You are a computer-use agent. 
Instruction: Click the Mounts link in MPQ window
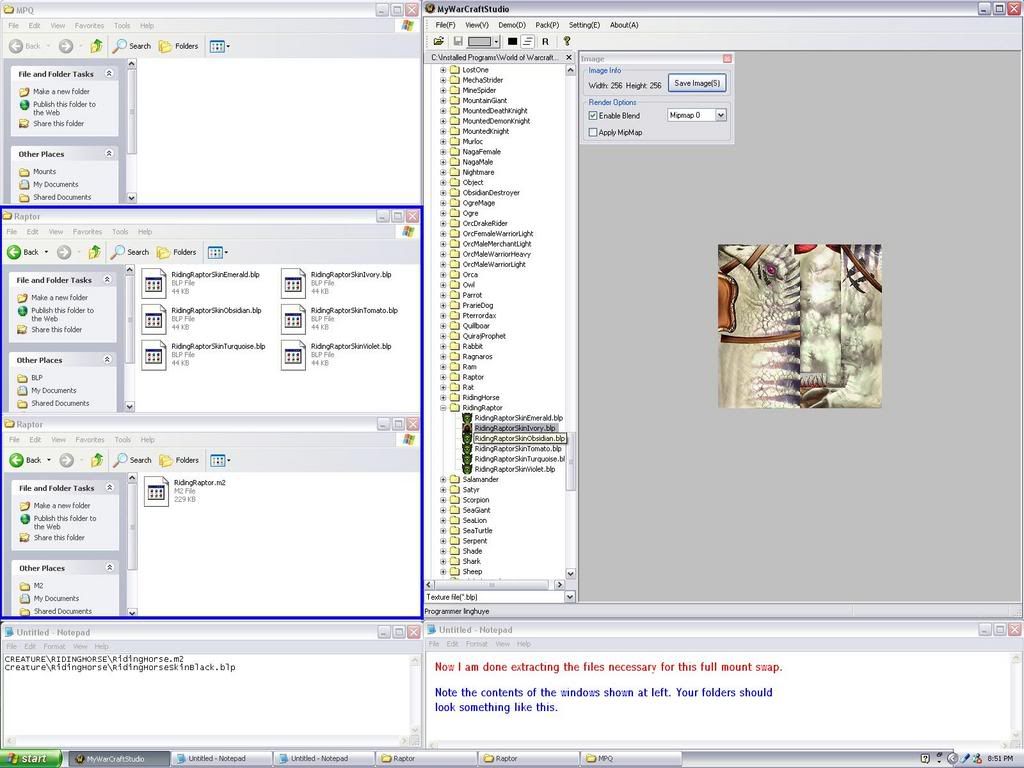[44, 172]
